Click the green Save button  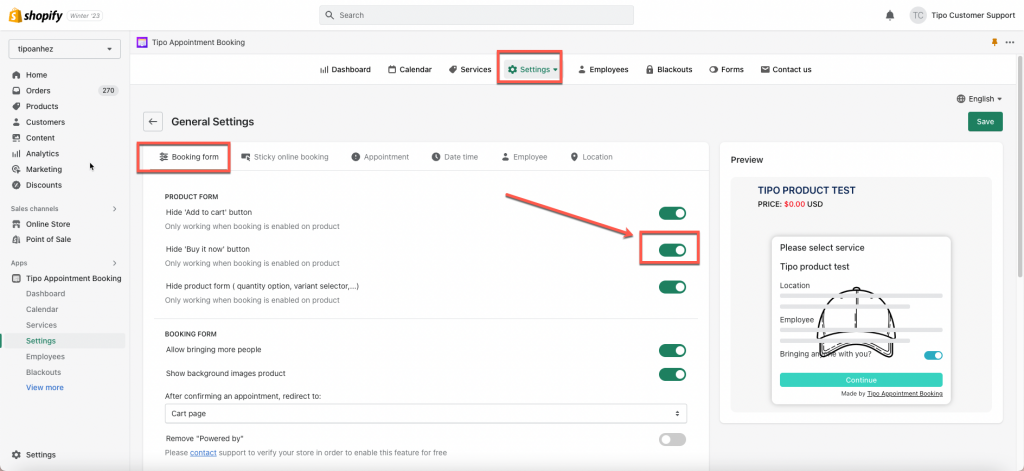pyautogui.click(x=985, y=122)
